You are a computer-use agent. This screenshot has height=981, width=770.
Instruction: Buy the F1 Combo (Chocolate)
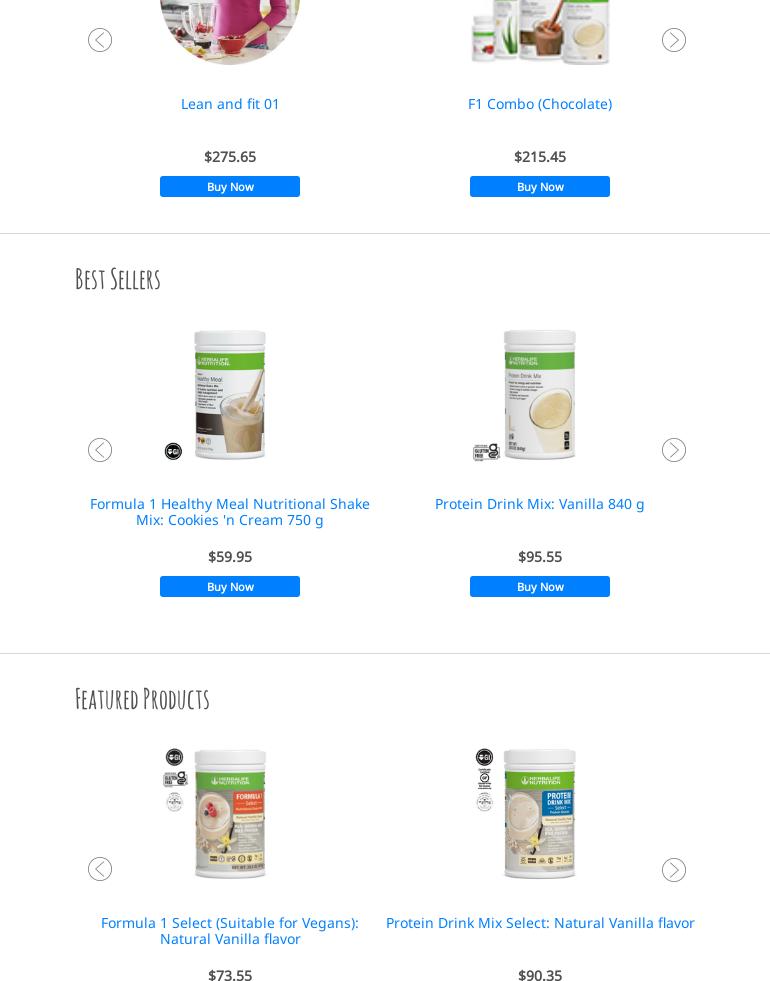click(540, 186)
